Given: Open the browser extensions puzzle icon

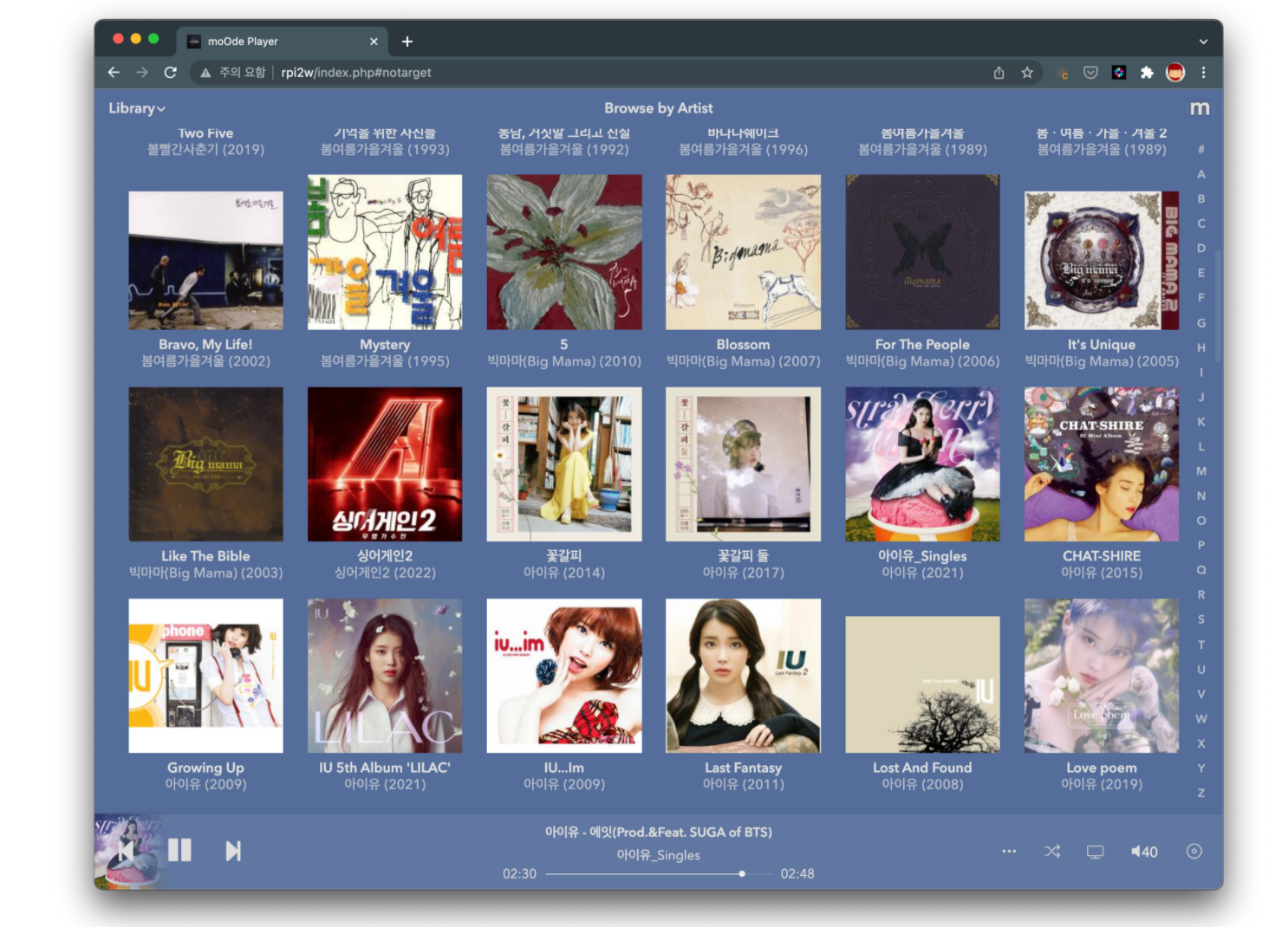Looking at the screenshot, I should click(x=1147, y=73).
